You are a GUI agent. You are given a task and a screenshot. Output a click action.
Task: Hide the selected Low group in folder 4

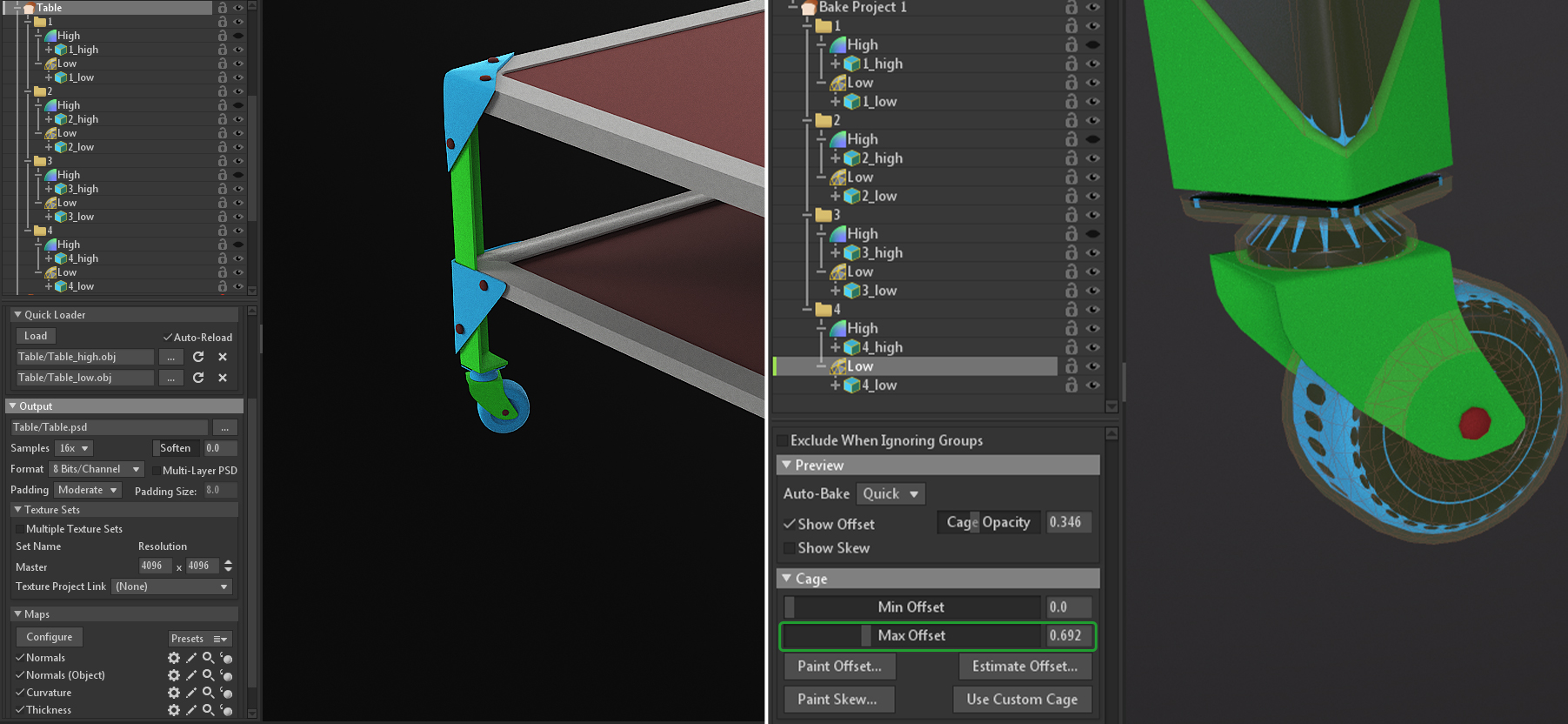click(1093, 366)
